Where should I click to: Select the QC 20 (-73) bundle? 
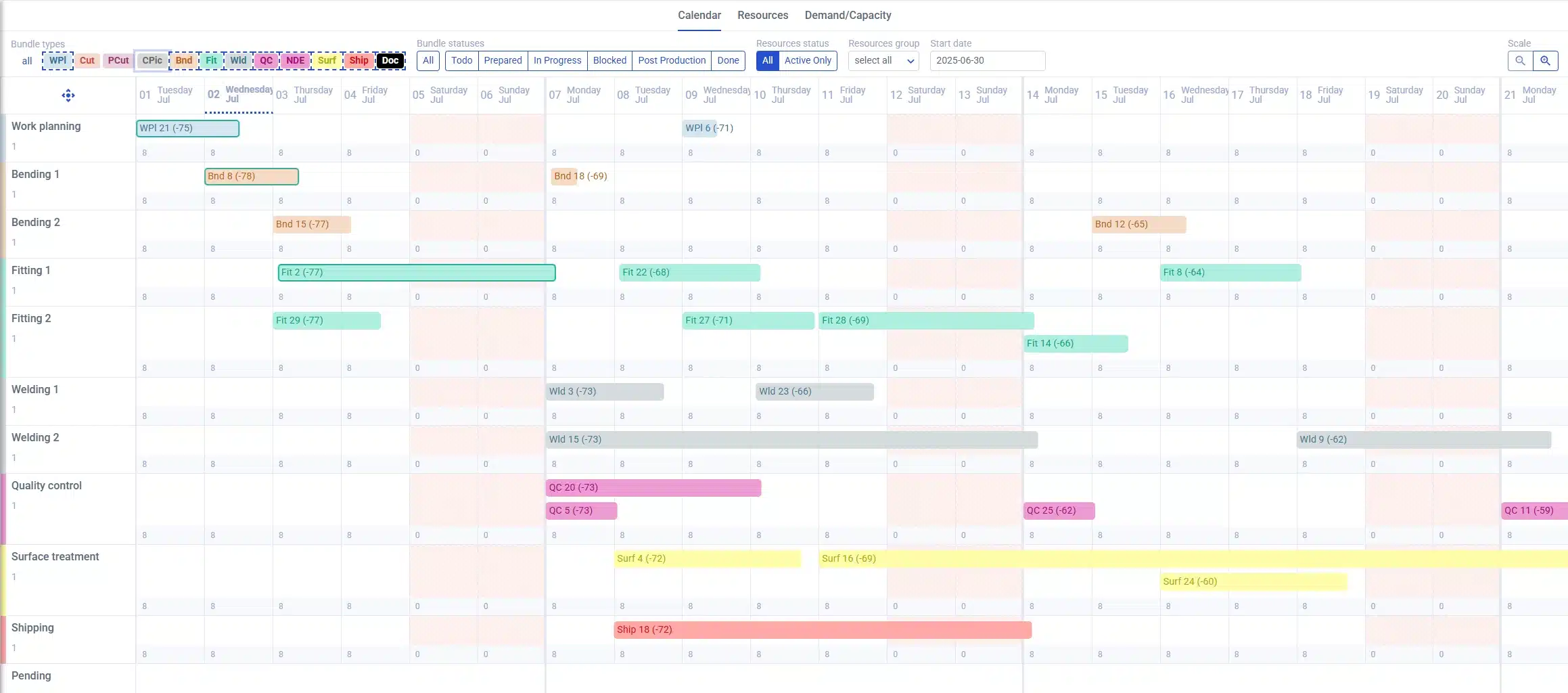(653, 488)
